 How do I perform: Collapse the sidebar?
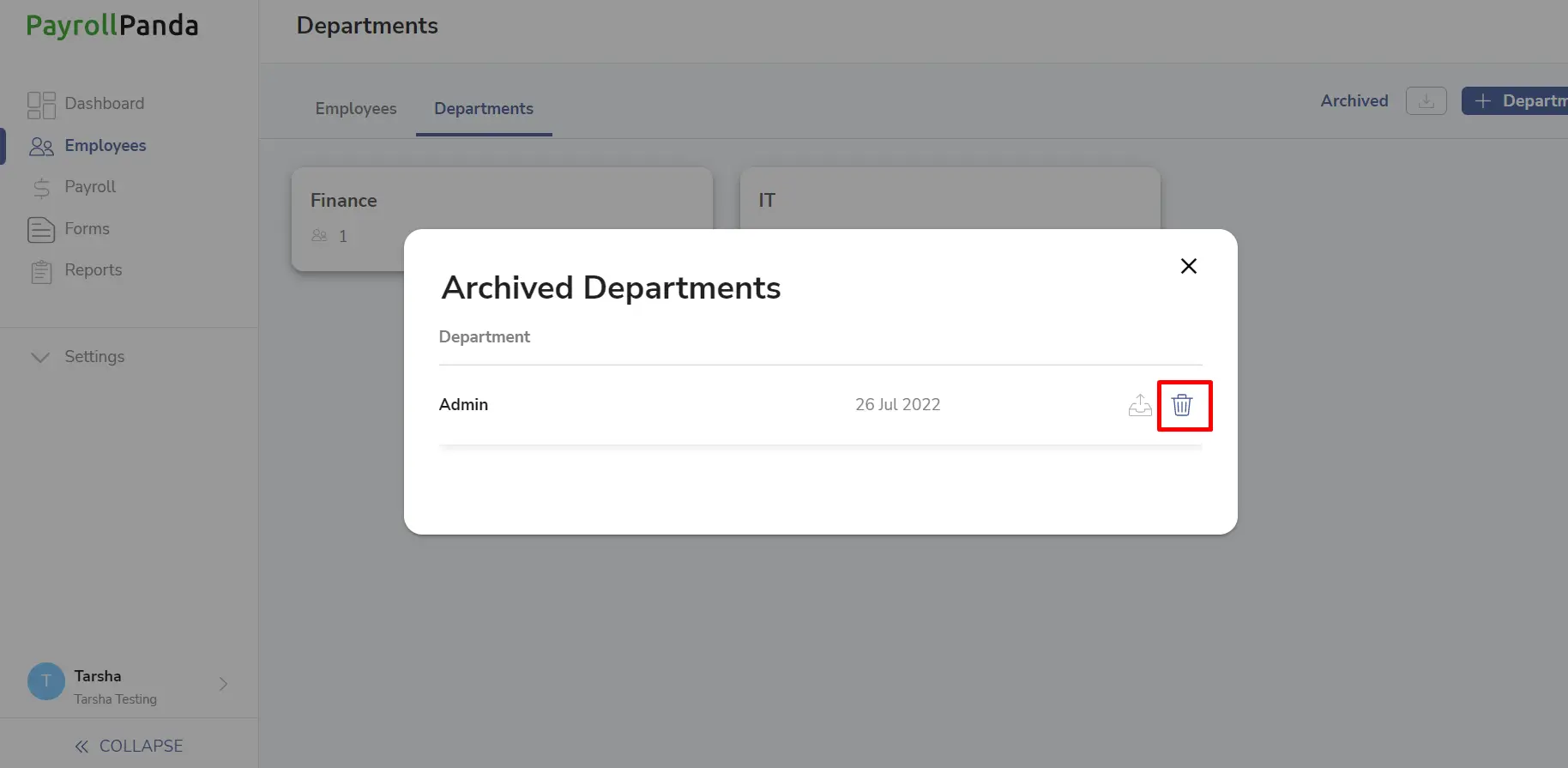[x=129, y=747]
